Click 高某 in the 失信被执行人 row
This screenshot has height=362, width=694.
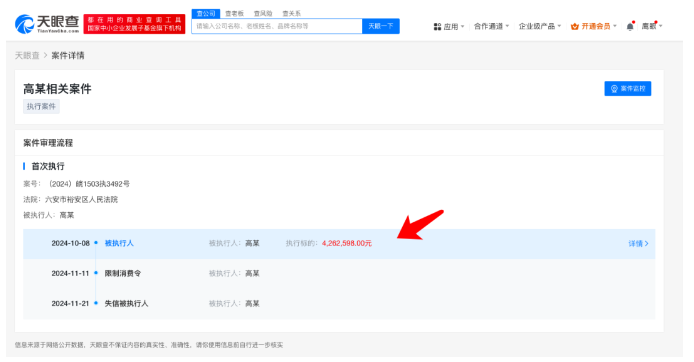[252, 304]
